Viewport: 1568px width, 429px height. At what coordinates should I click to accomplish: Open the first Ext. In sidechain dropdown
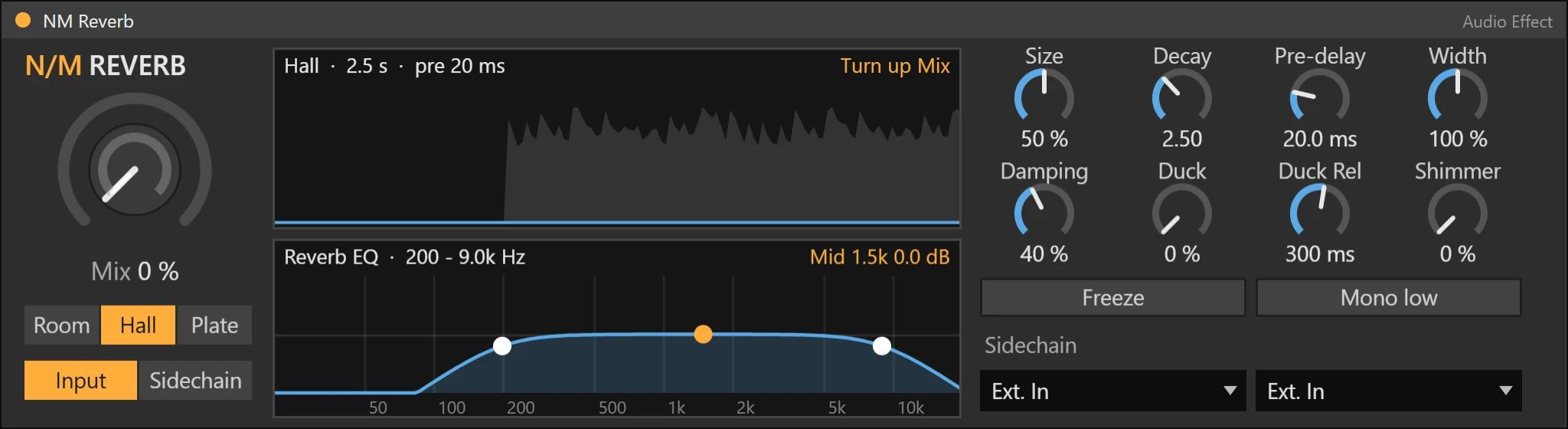1113,391
